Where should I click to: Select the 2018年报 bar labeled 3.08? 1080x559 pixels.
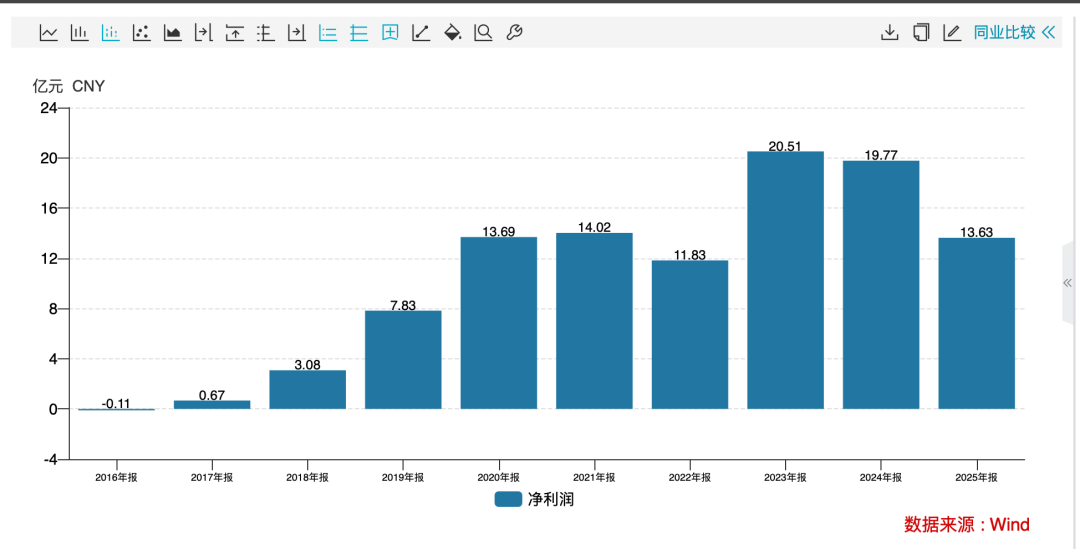308,390
